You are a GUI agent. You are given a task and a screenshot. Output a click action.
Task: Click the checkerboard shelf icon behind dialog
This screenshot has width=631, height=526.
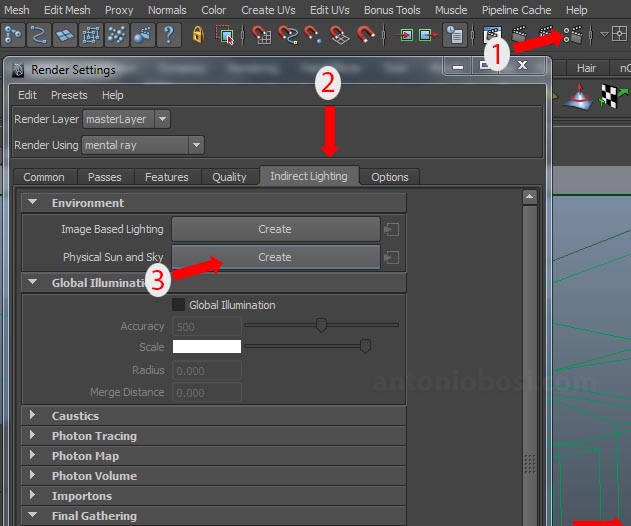[x=613, y=96]
